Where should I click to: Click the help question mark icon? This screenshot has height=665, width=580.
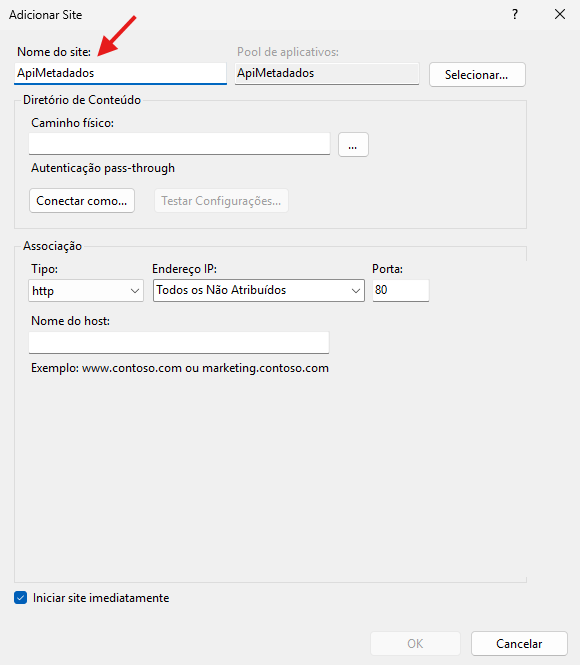click(x=515, y=14)
